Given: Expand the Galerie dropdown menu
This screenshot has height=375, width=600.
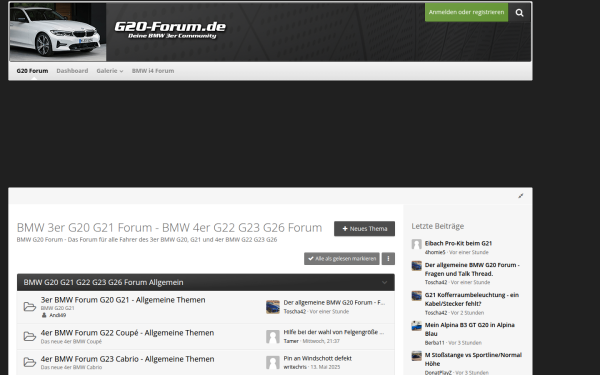Looking at the screenshot, I should (x=110, y=71).
